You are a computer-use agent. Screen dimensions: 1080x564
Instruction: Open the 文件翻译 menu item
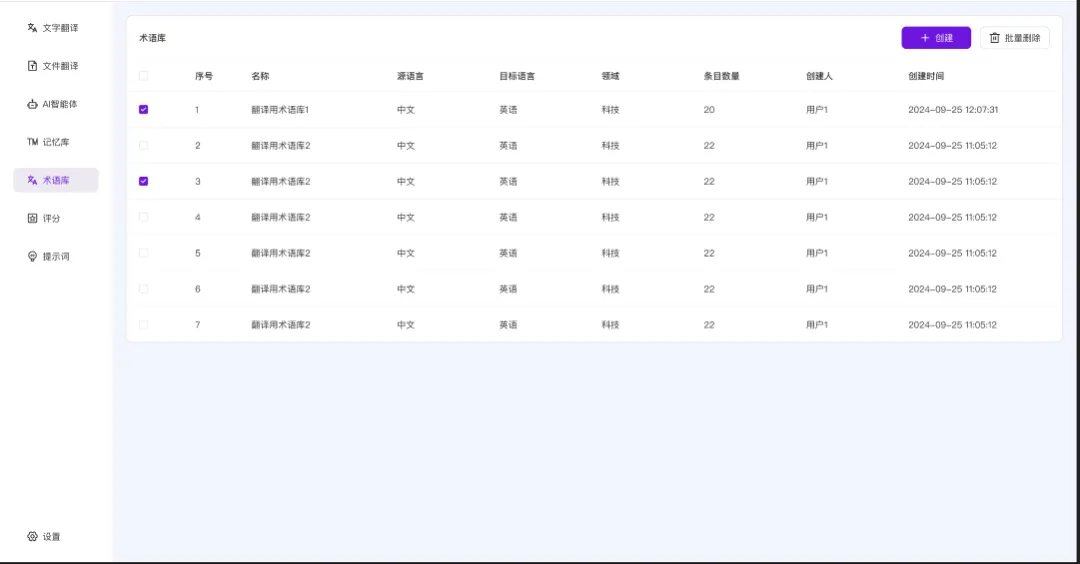[x=59, y=66]
